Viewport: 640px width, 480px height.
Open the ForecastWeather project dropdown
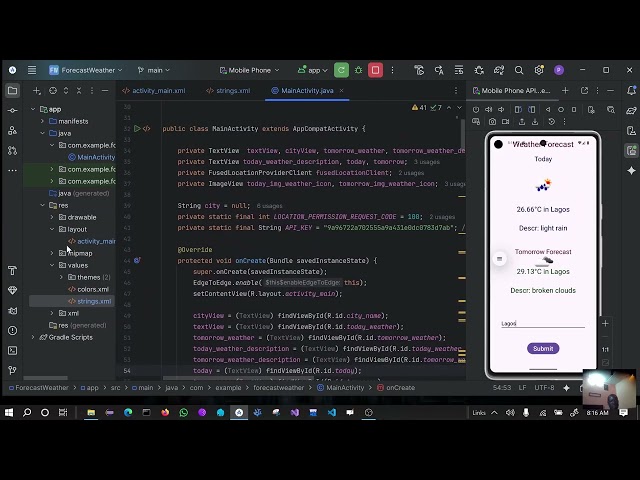[x=86, y=70]
